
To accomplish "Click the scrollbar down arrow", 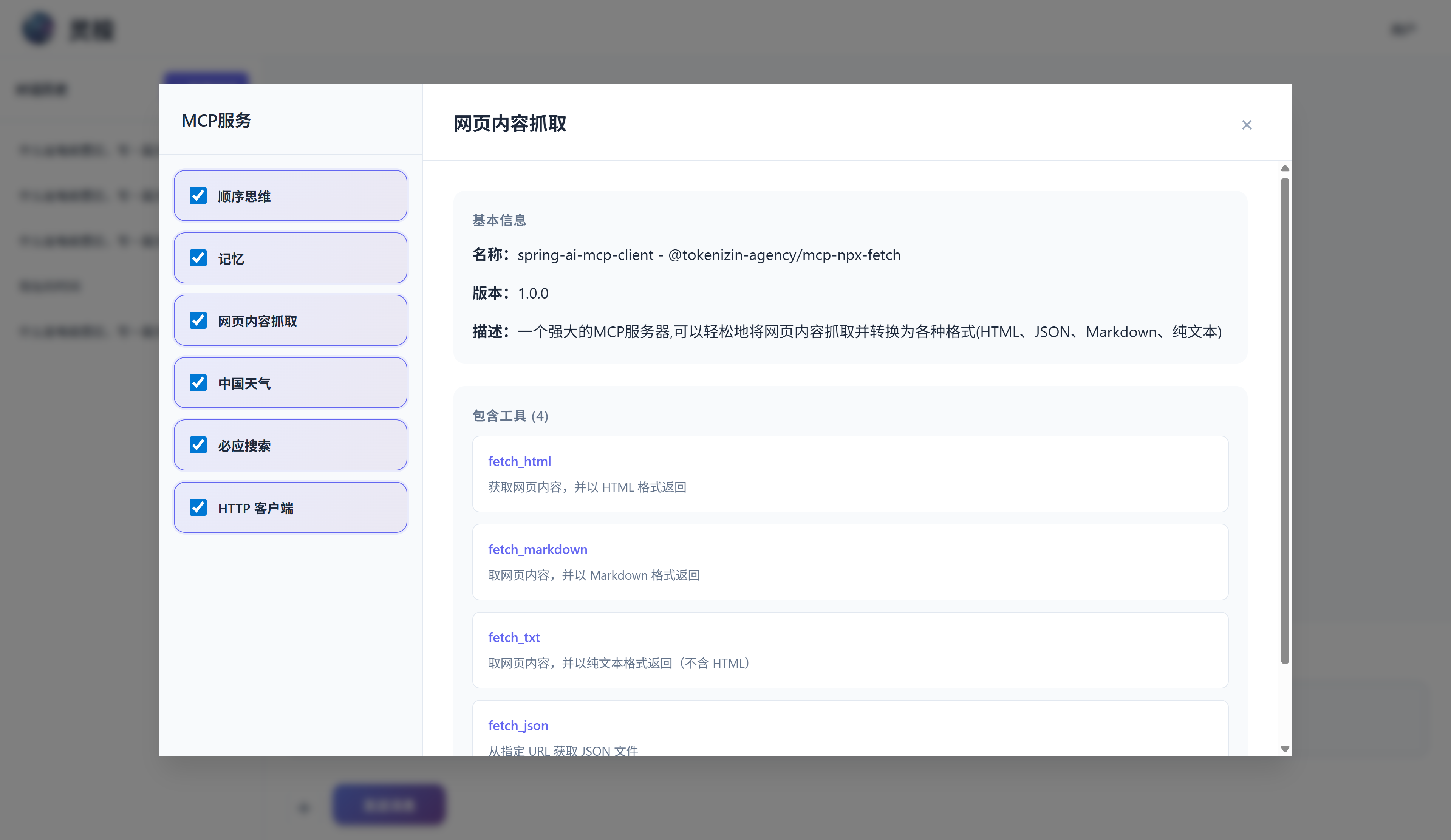I will [1285, 749].
